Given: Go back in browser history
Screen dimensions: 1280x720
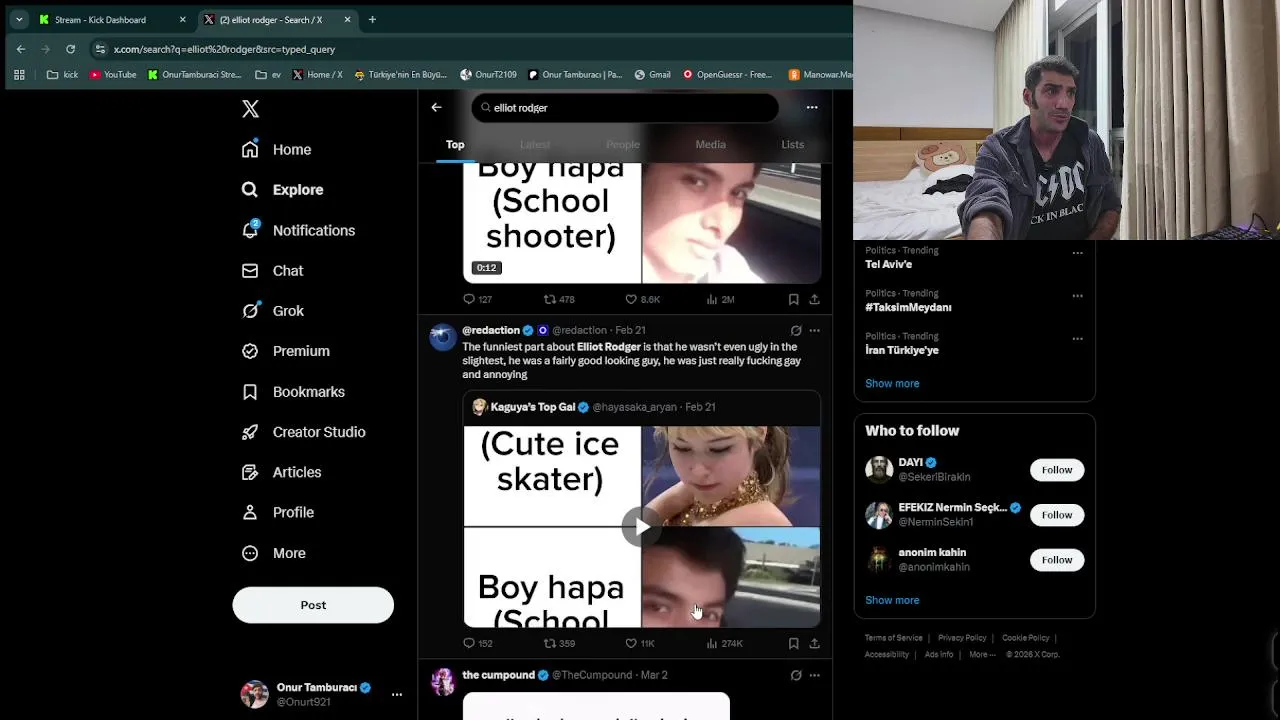Looking at the screenshot, I should [21, 49].
